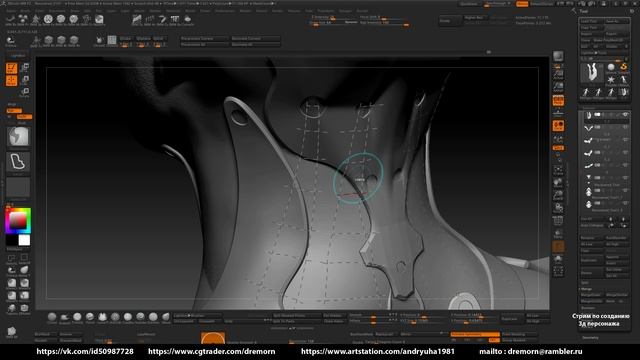Hide the top subtool using its eye icon
Viewport: 640px width, 360px height.
pyautogui.click(x=625, y=115)
